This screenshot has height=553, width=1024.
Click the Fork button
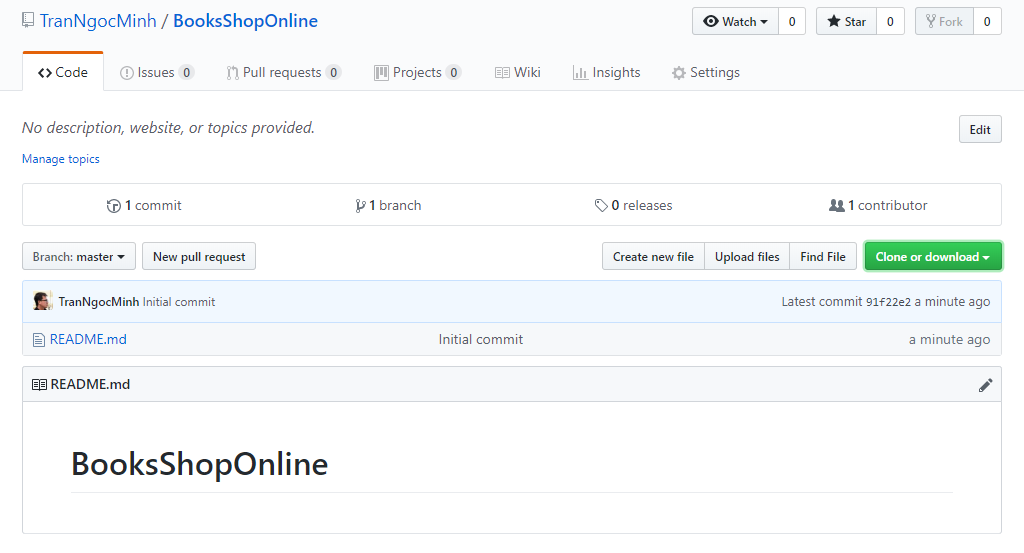[x=944, y=22]
